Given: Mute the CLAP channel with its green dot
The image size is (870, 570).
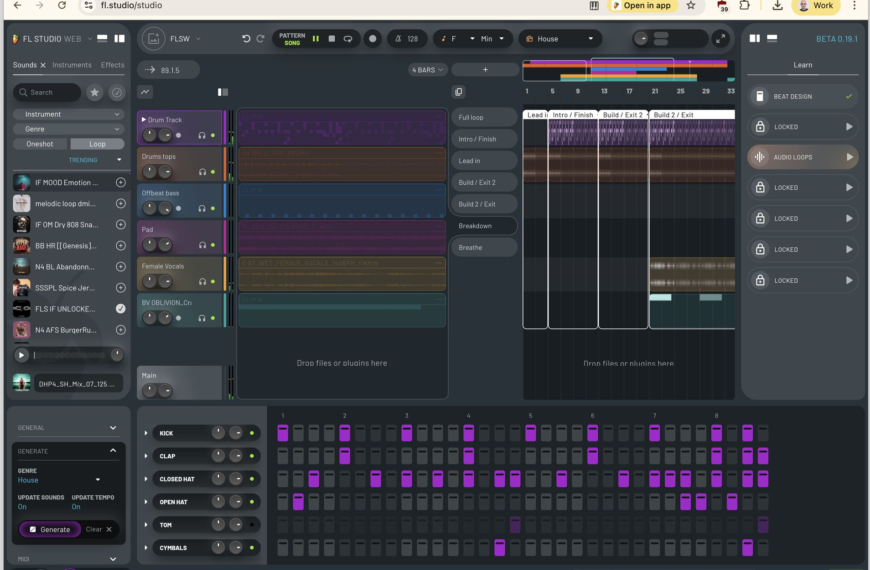Looking at the screenshot, I should pos(252,456).
